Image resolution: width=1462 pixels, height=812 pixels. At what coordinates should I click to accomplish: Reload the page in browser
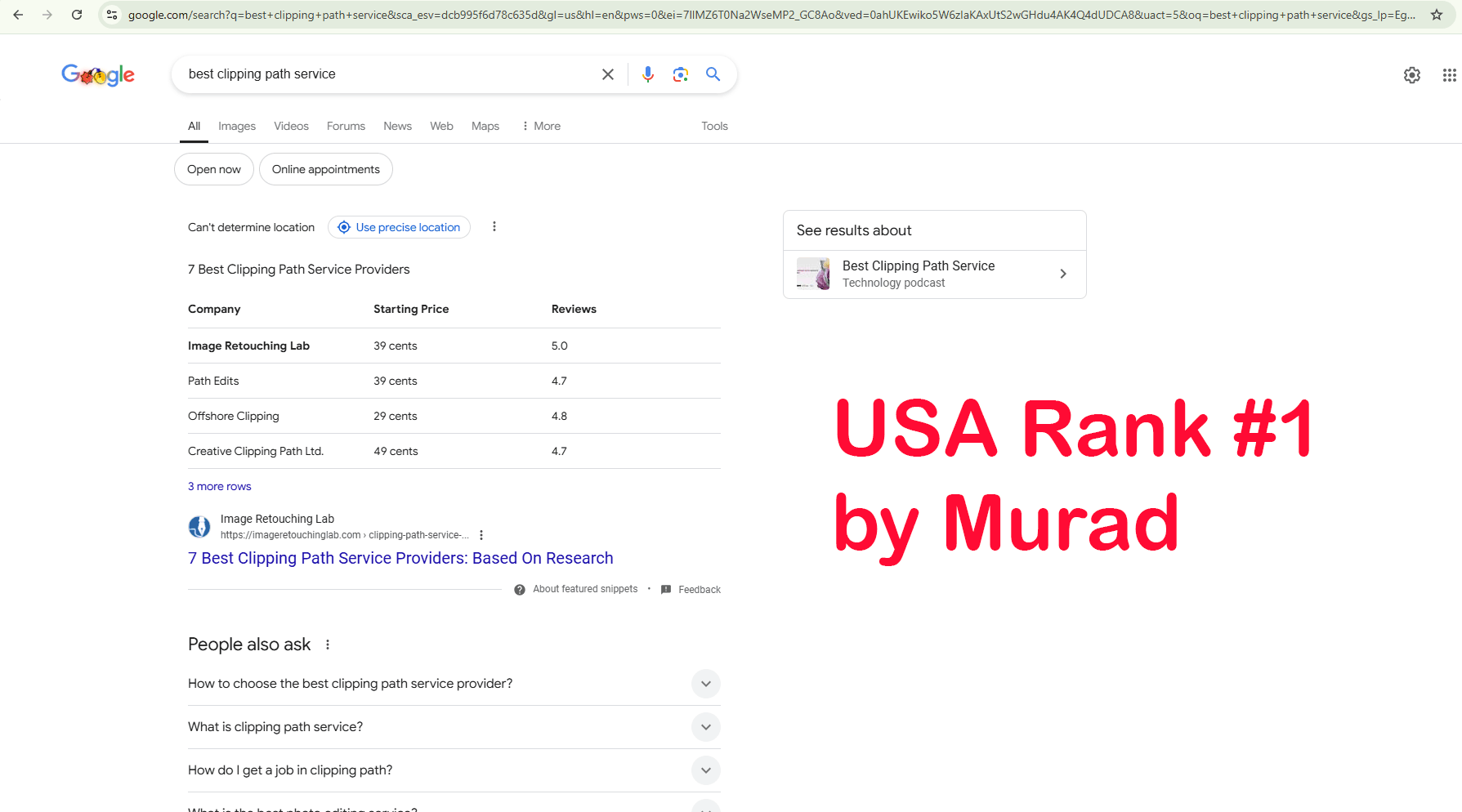[77, 15]
